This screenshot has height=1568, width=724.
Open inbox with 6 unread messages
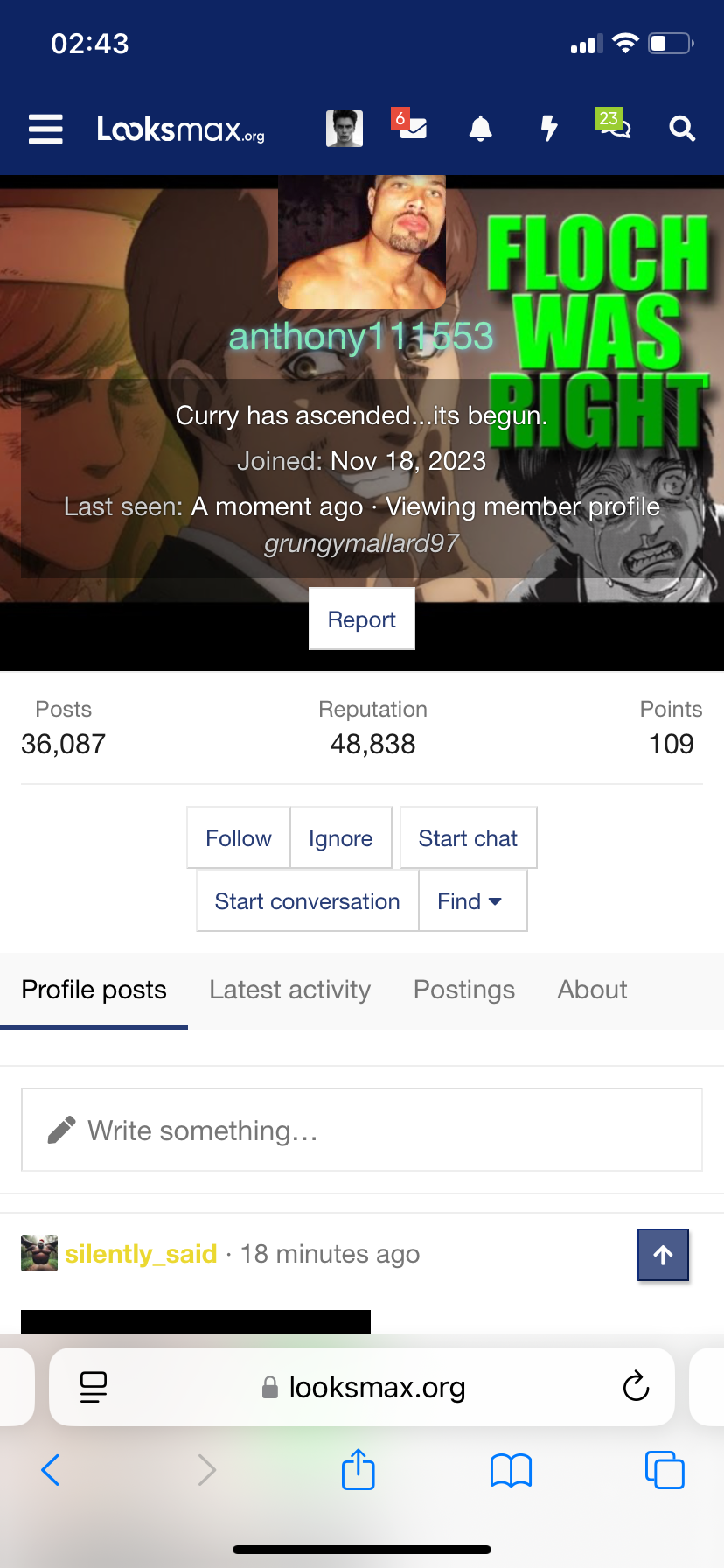[x=411, y=128]
